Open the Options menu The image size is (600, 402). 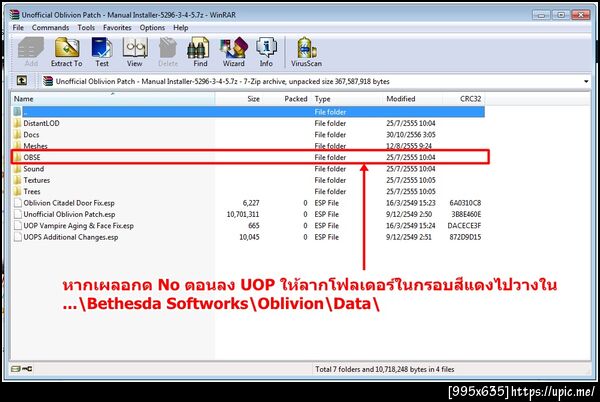152,28
